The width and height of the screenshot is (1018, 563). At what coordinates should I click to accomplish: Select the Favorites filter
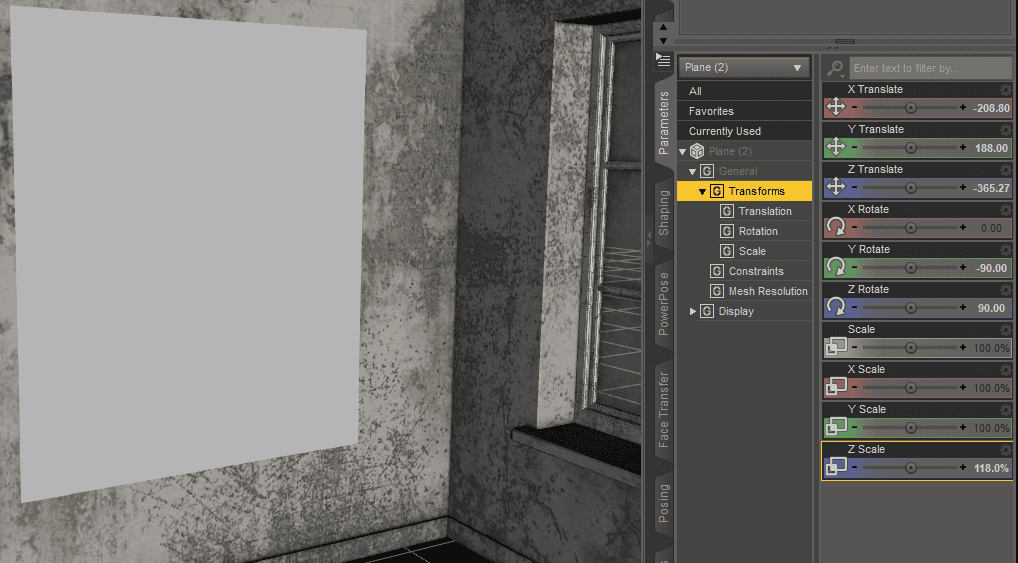click(744, 111)
